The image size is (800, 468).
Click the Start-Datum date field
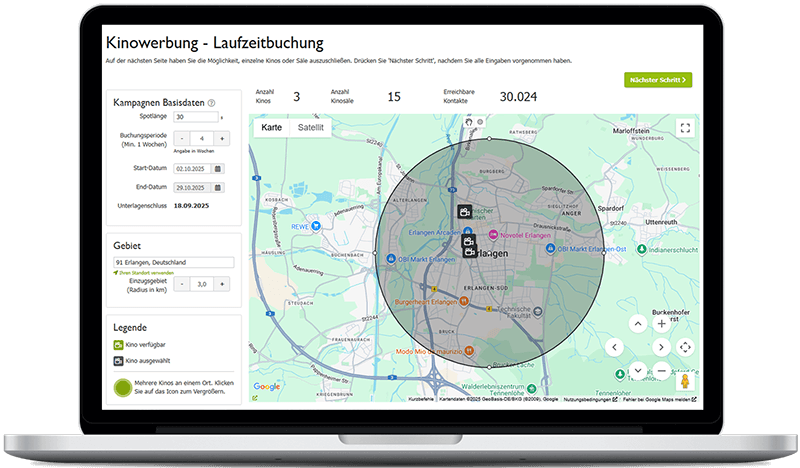192,168
